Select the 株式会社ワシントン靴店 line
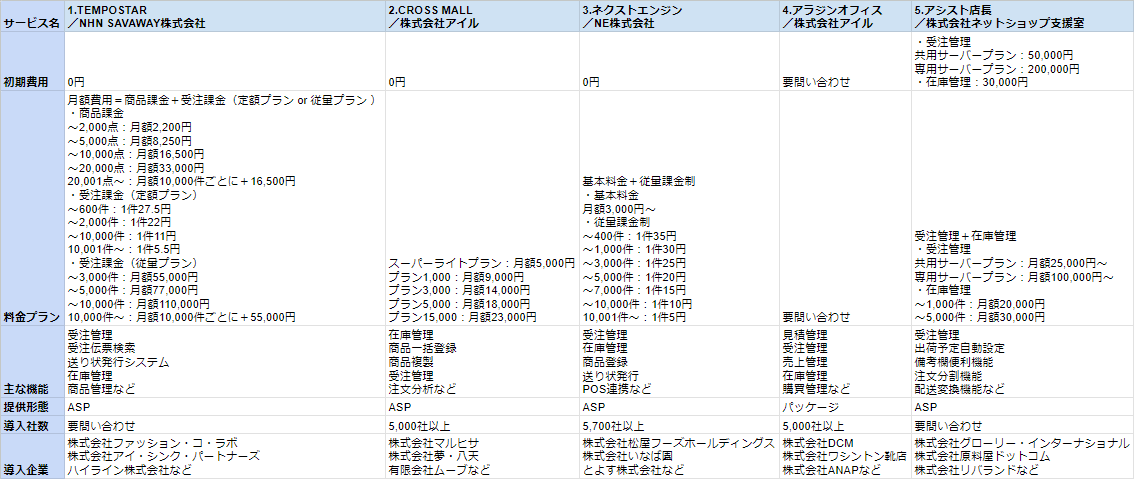The image size is (1134, 479). point(846,457)
